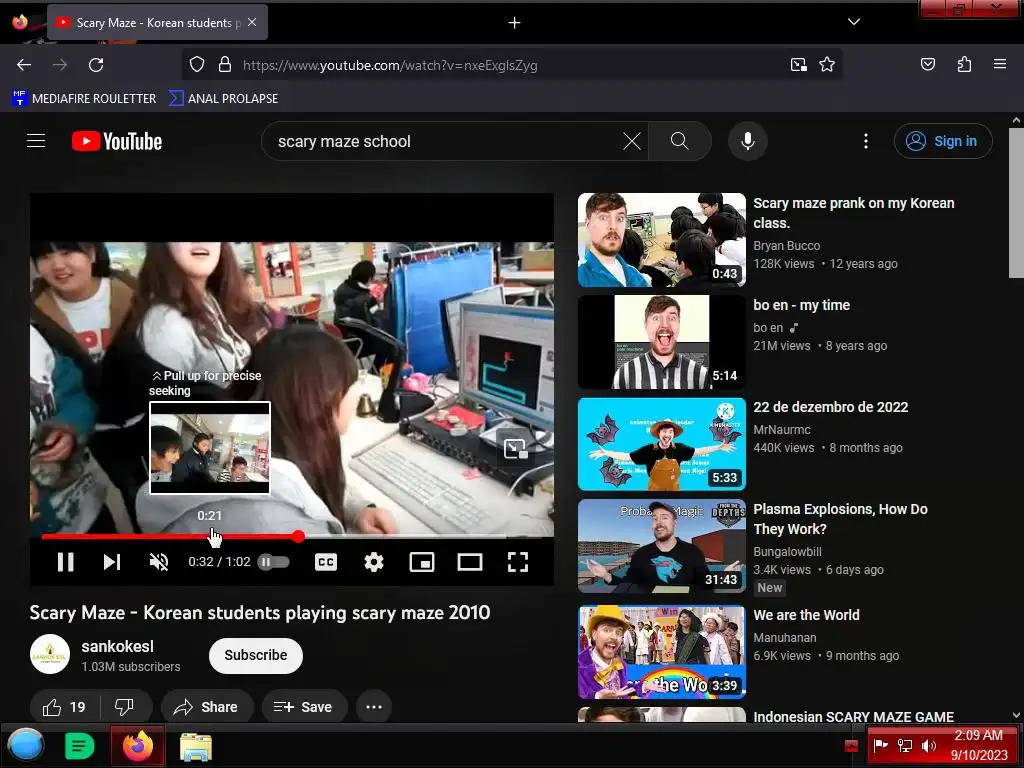Click the Action Center flag tray icon

click(x=880, y=745)
